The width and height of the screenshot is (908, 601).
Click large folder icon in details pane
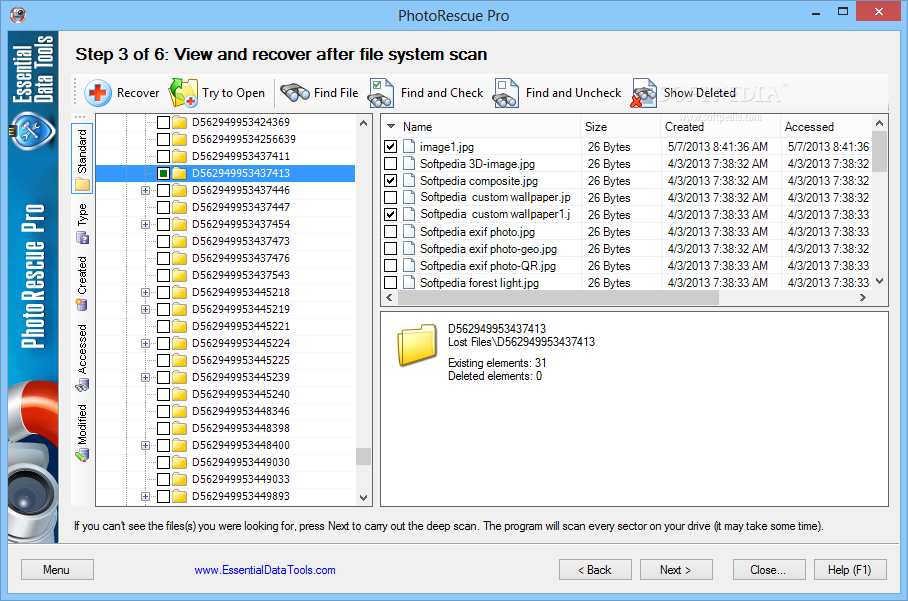pyautogui.click(x=417, y=345)
